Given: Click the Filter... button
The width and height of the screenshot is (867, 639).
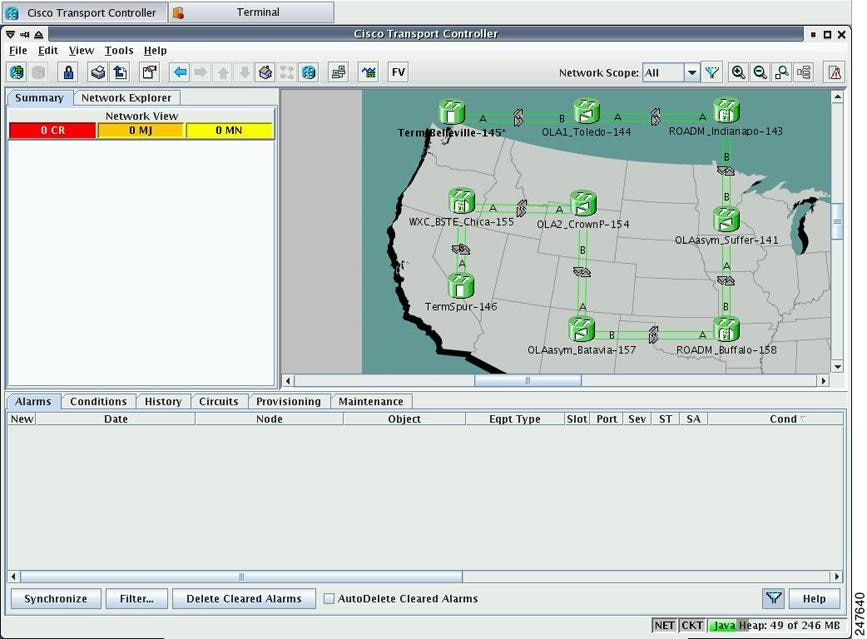Looking at the screenshot, I should (x=137, y=599).
